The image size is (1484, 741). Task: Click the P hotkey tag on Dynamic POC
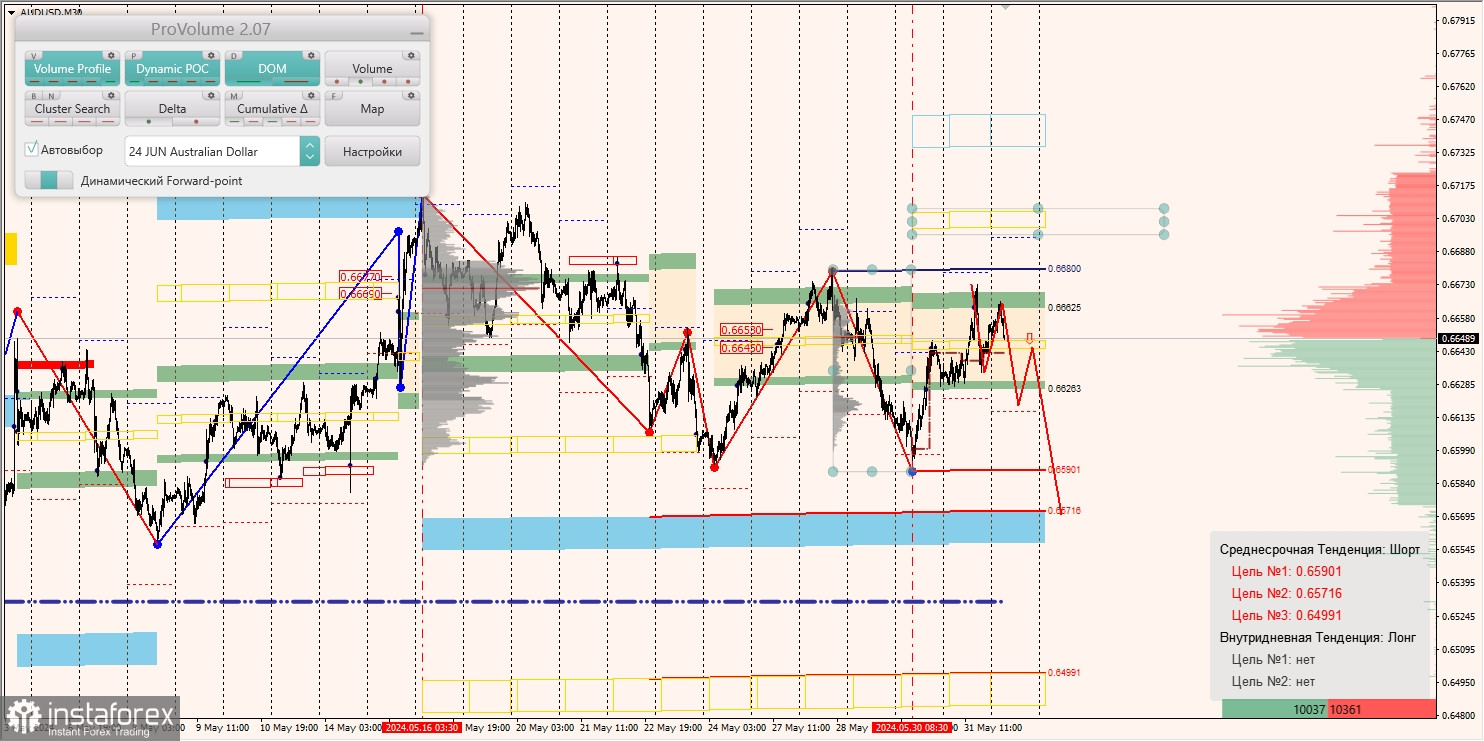pyautogui.click(x=134, y=56)
